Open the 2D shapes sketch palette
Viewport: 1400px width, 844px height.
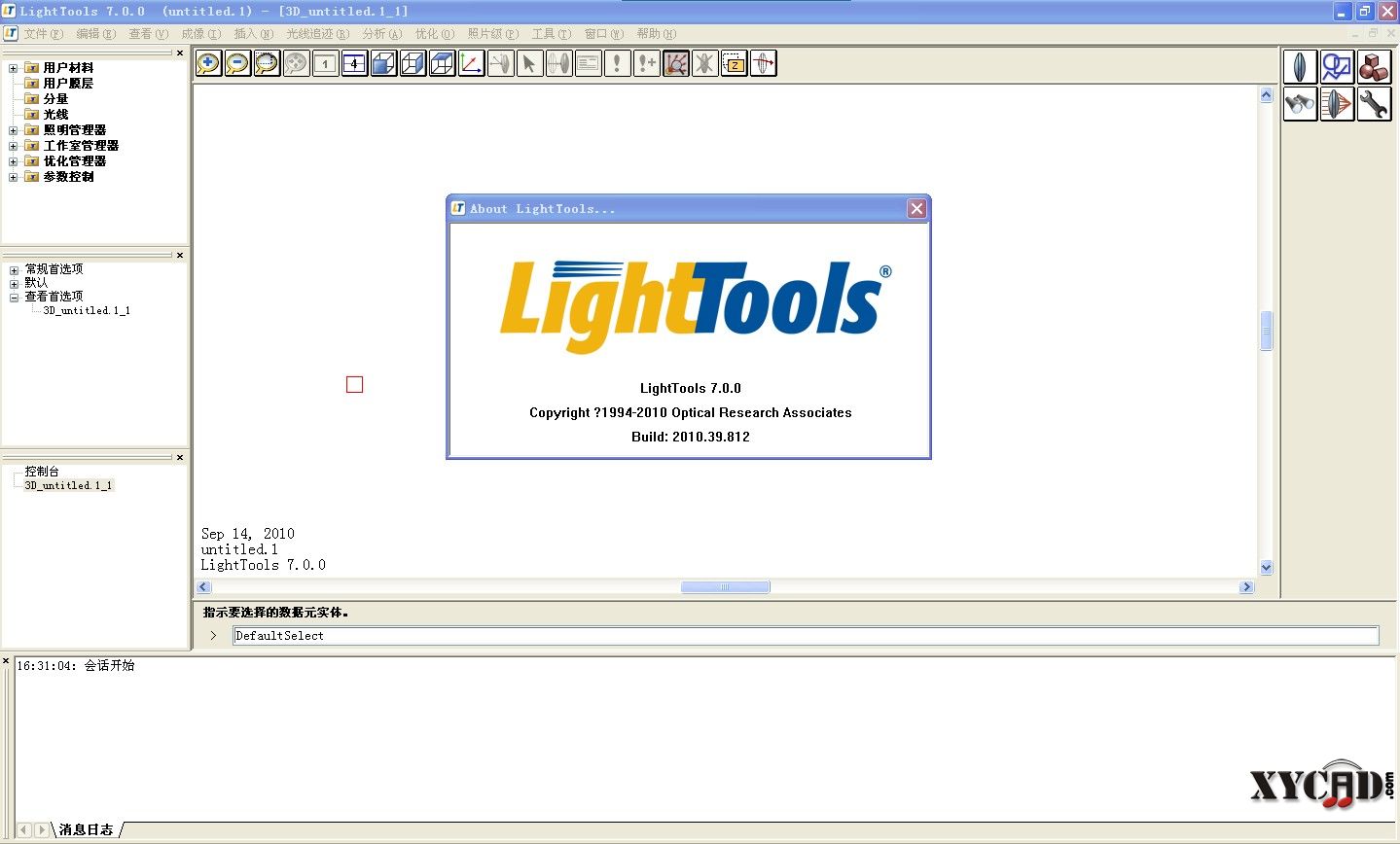(x=1337, y=67)
